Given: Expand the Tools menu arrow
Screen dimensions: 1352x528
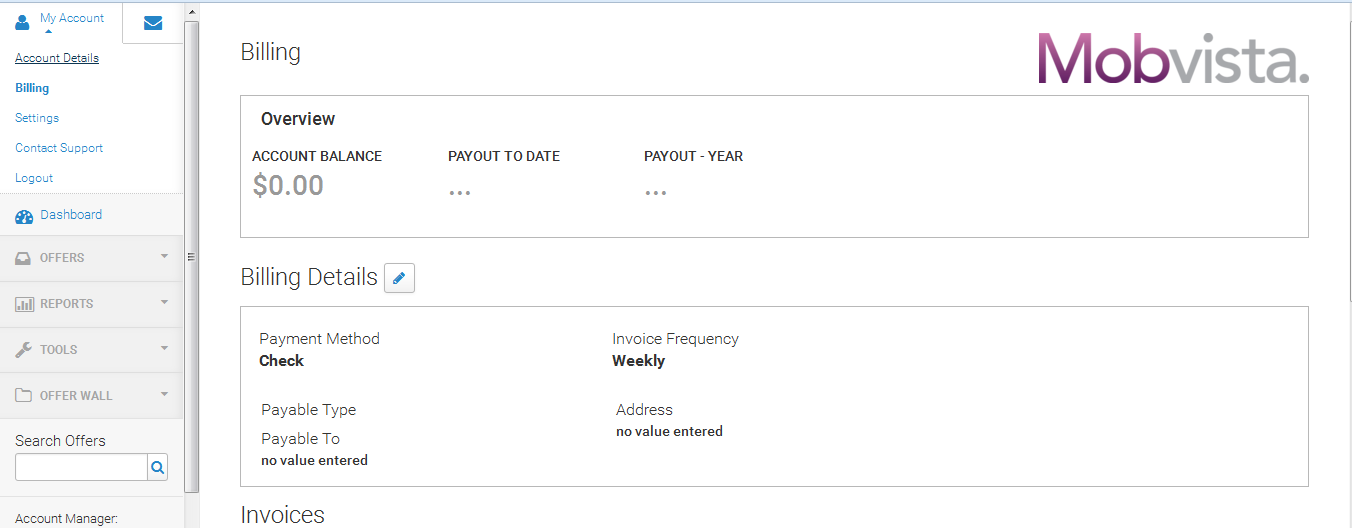Looking at the screenshot, I should 164,349.
